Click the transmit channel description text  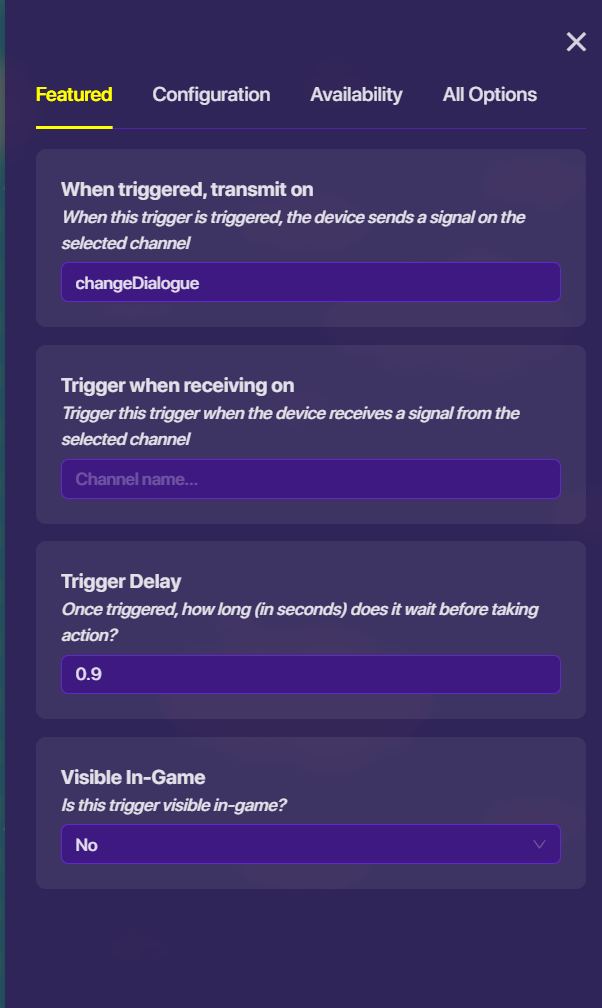pyautogui.click(x=293, y=227)
